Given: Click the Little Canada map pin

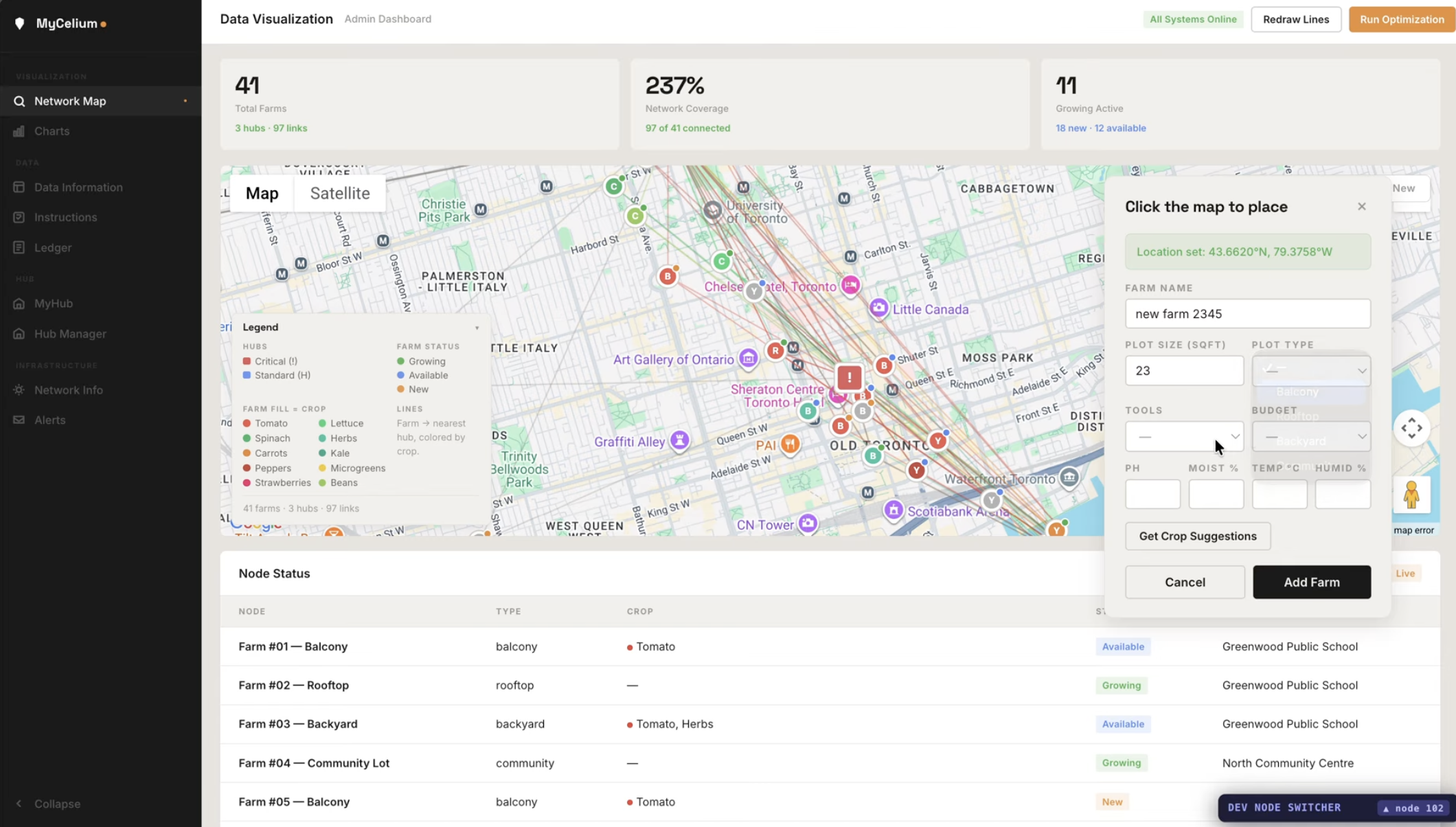Looking at the screenshot, I should pos(878,308).
